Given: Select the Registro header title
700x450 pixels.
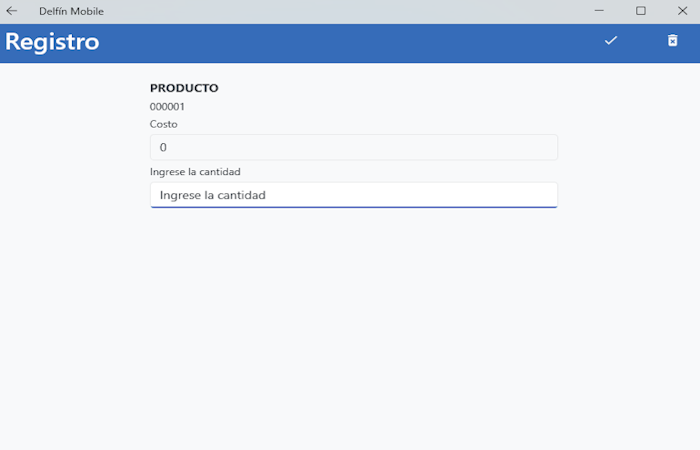Looking at the screenshot, I should pyautogui.click(x=52, y=42).
